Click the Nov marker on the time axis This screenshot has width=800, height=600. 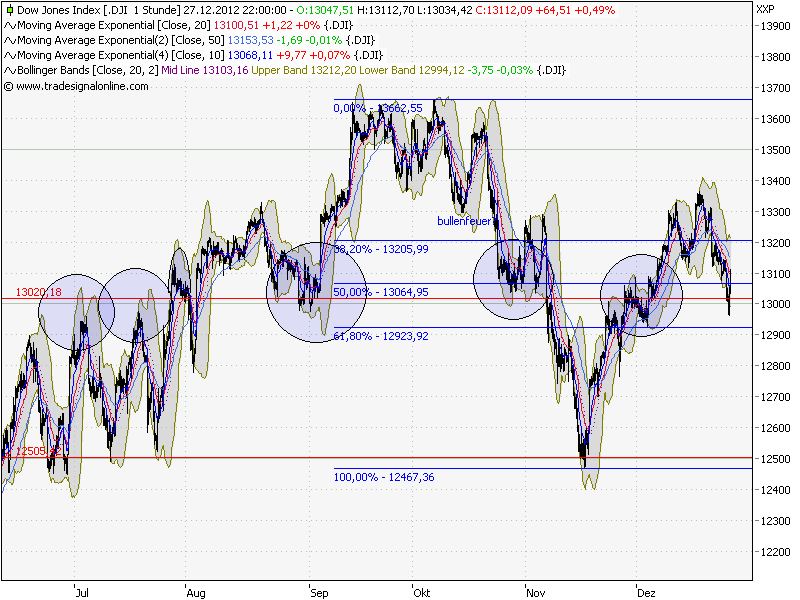click(536, 593)
